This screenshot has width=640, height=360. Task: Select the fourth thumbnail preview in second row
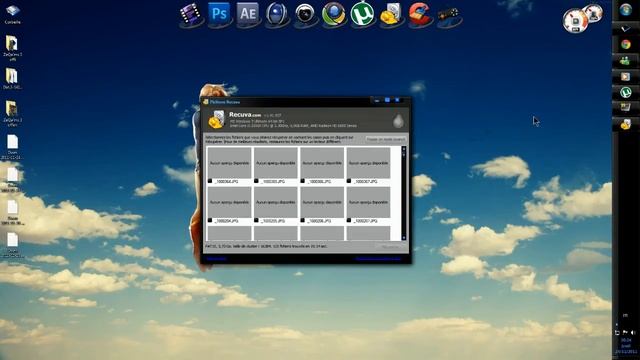point(368,202)
